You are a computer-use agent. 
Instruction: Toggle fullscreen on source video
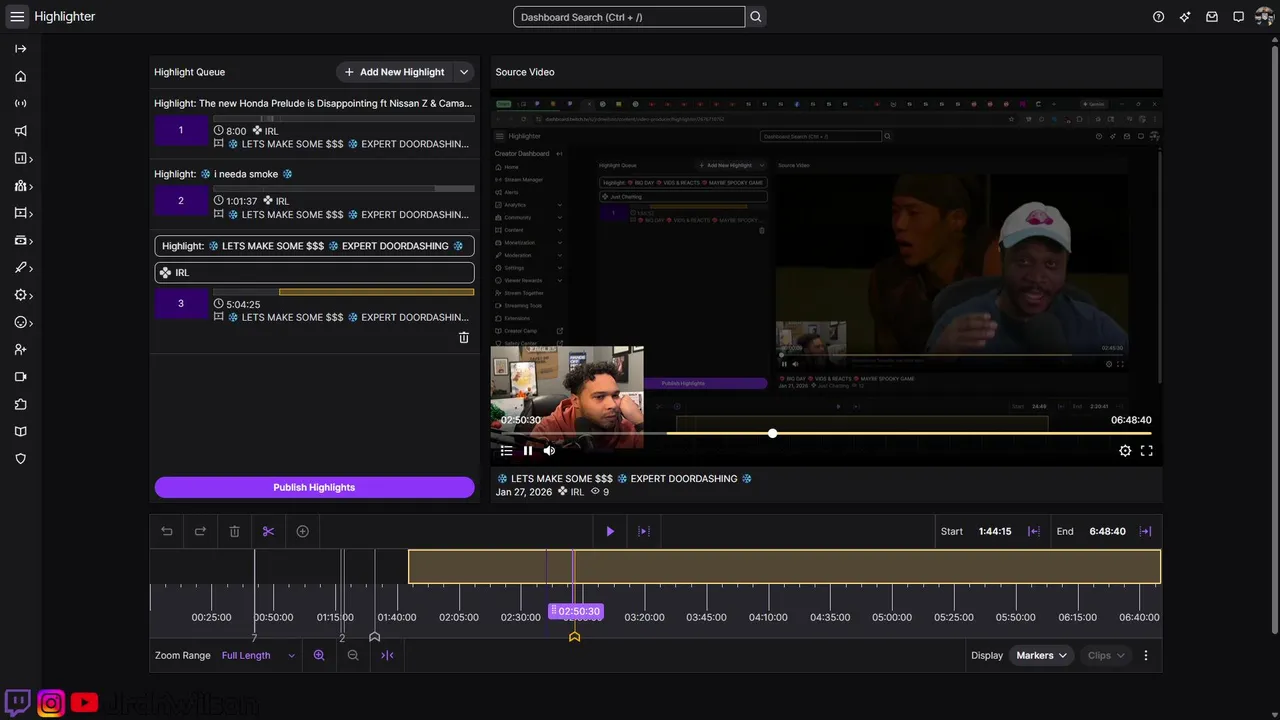click(1147, 451)
